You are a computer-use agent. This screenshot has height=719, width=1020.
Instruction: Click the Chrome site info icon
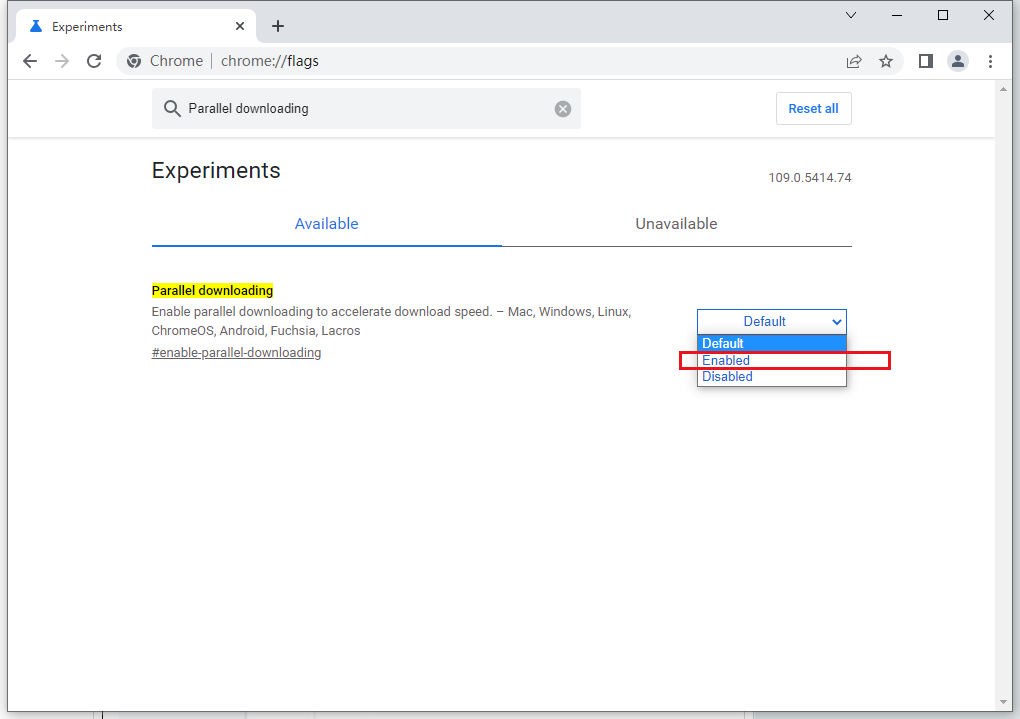[134, 61]
